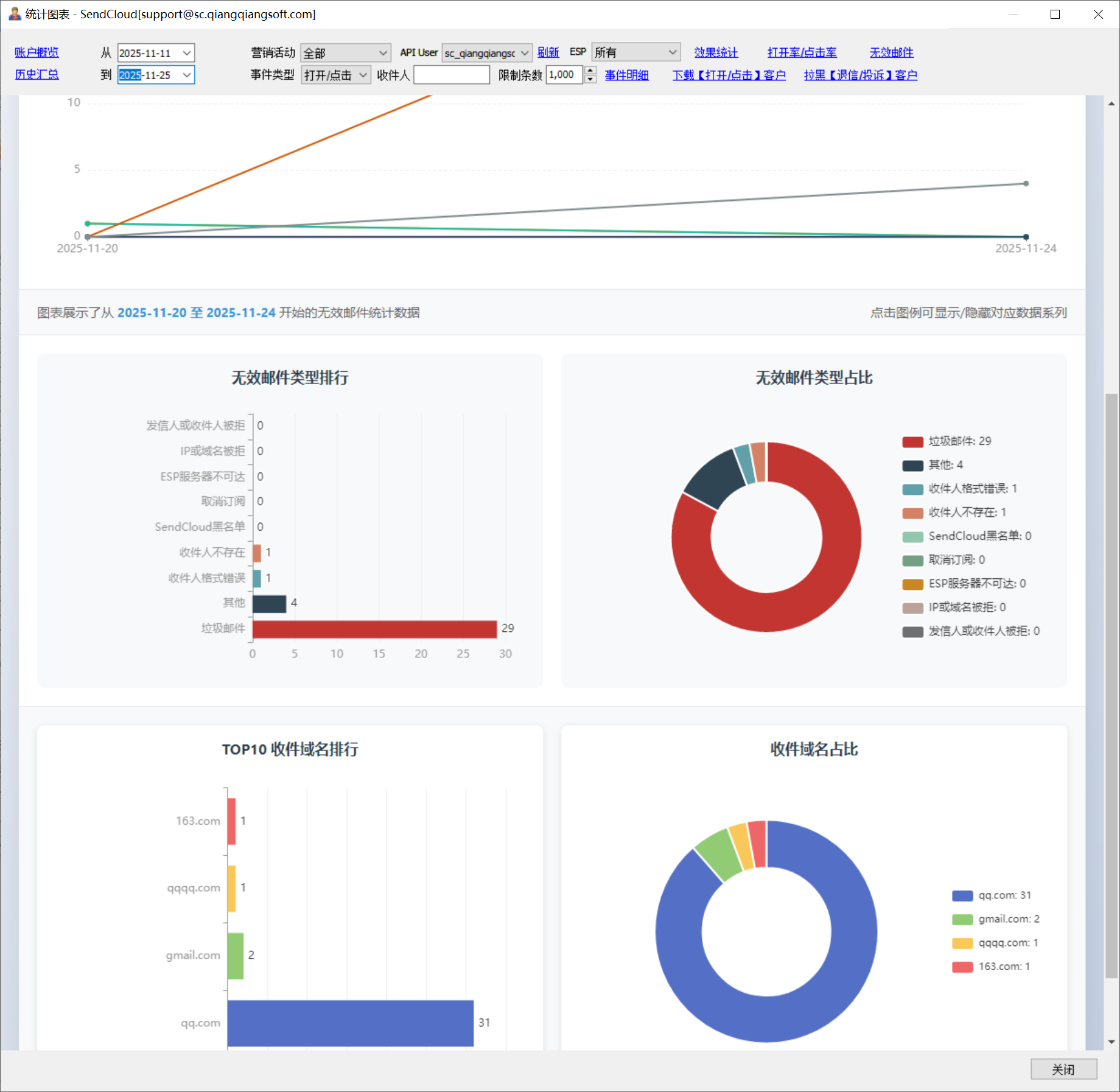
Task: Click the 收件人 input field
Action: [x=451, y=75]
